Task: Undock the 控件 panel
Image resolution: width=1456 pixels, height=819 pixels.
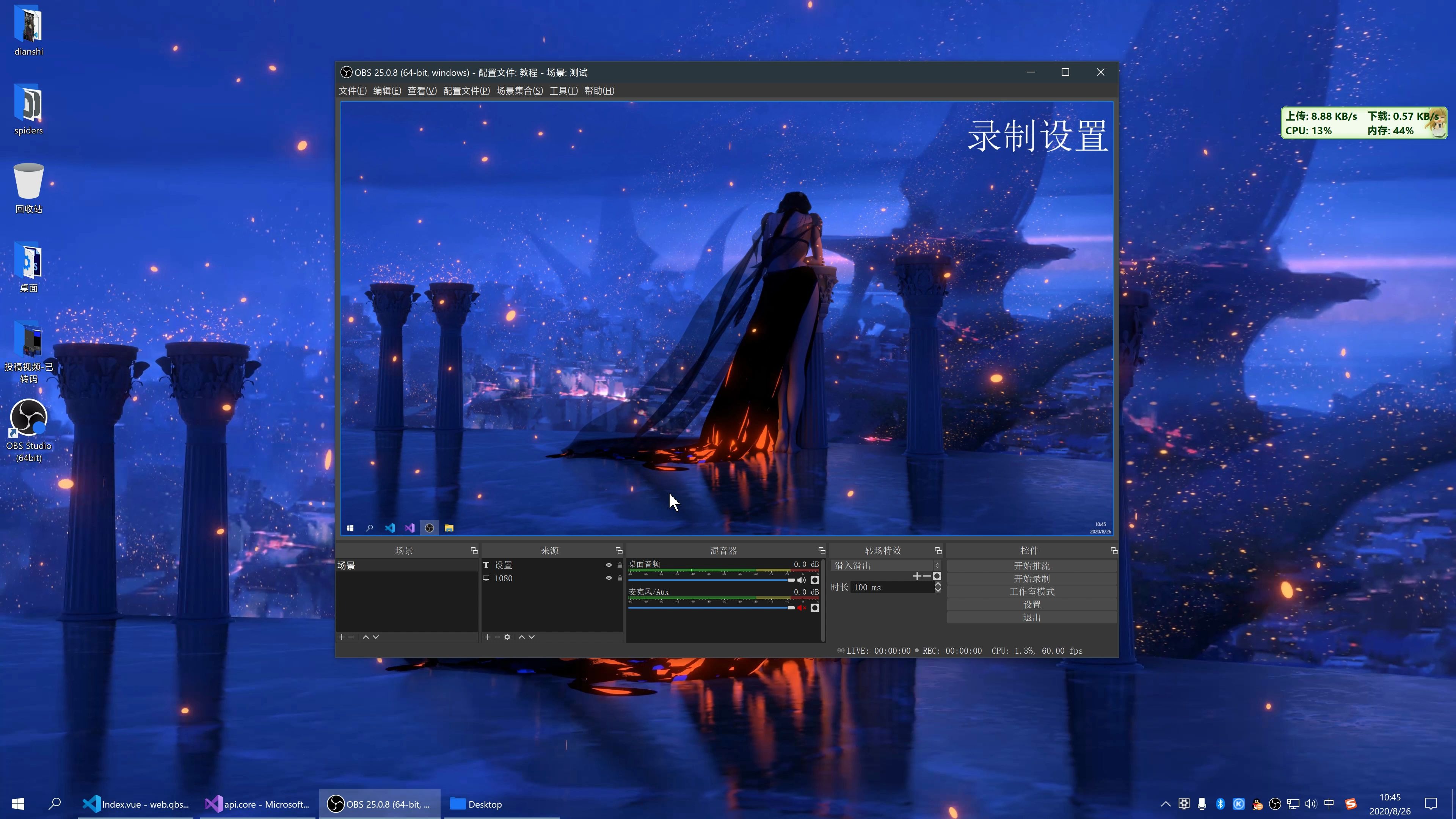Action: point(1114,551)
